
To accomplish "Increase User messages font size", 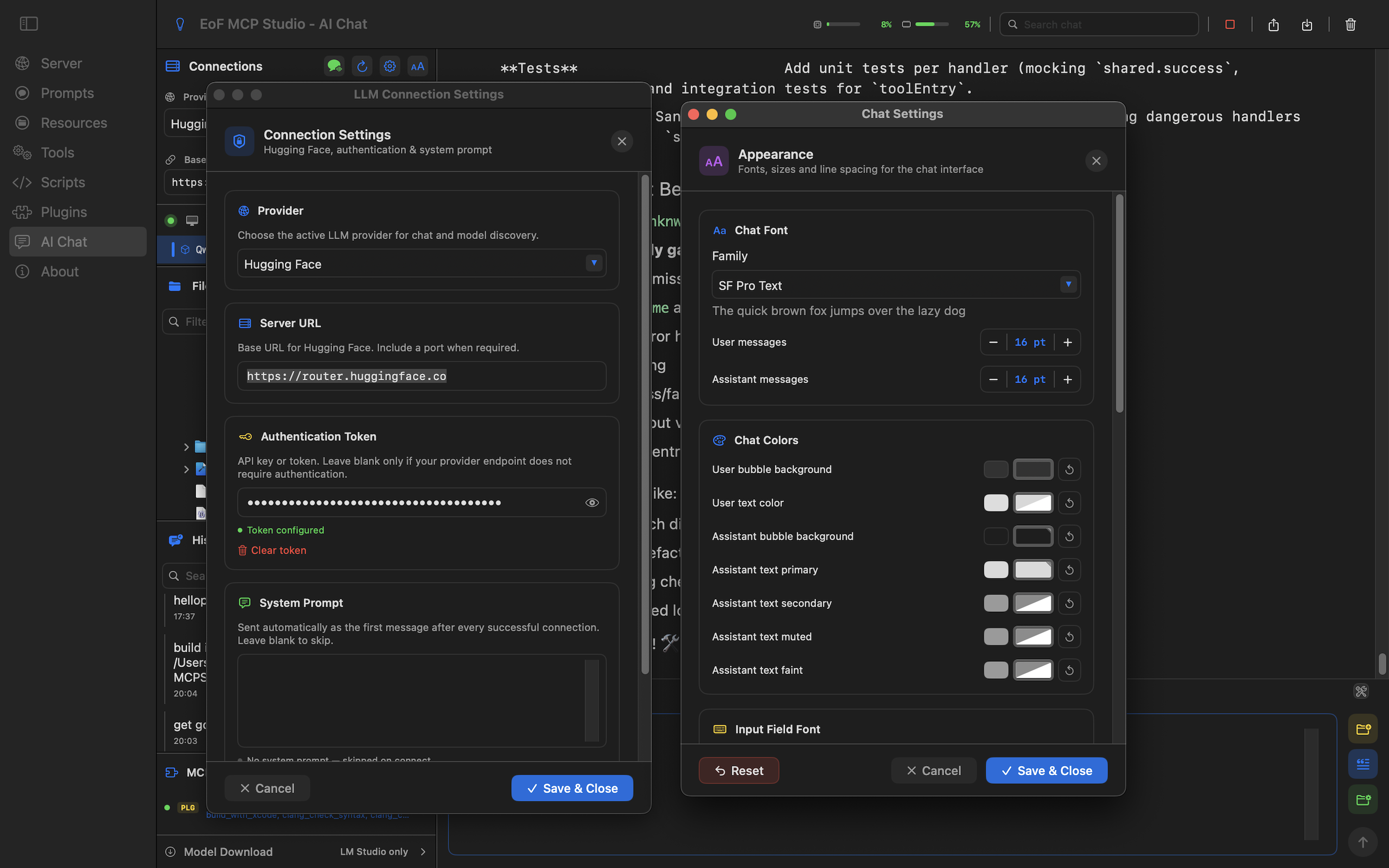I will pos(1068,342).
